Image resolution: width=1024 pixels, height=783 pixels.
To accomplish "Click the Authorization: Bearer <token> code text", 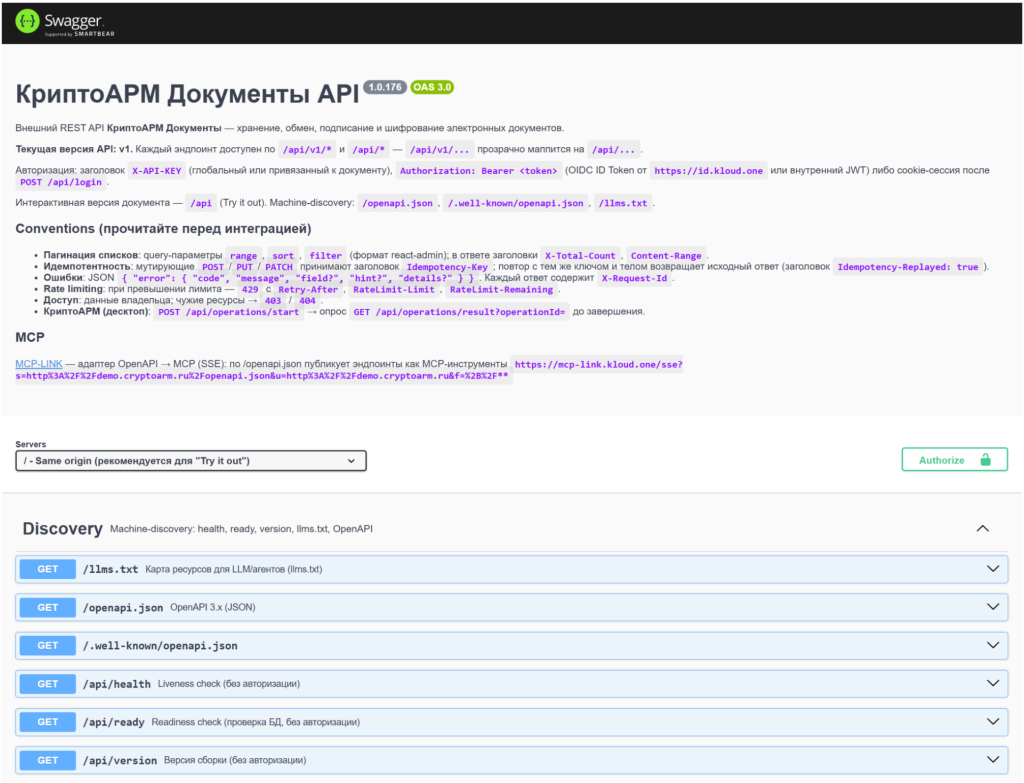I will (x=479, y=170).
